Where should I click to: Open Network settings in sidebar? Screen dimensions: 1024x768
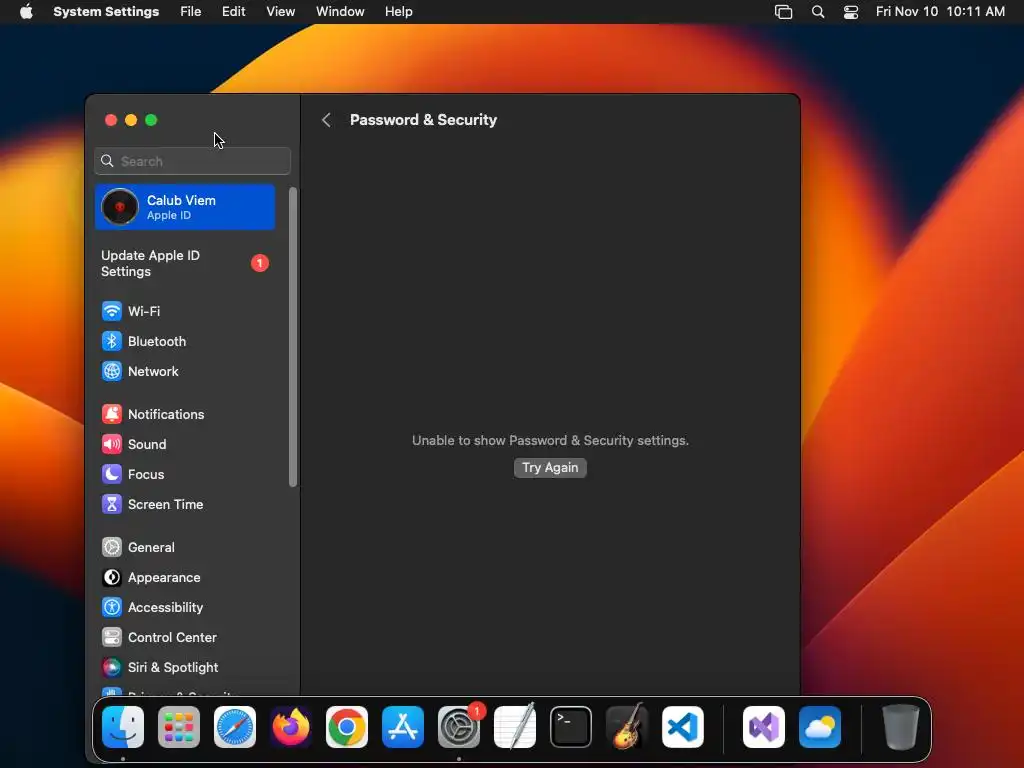[x=185, y=371]
